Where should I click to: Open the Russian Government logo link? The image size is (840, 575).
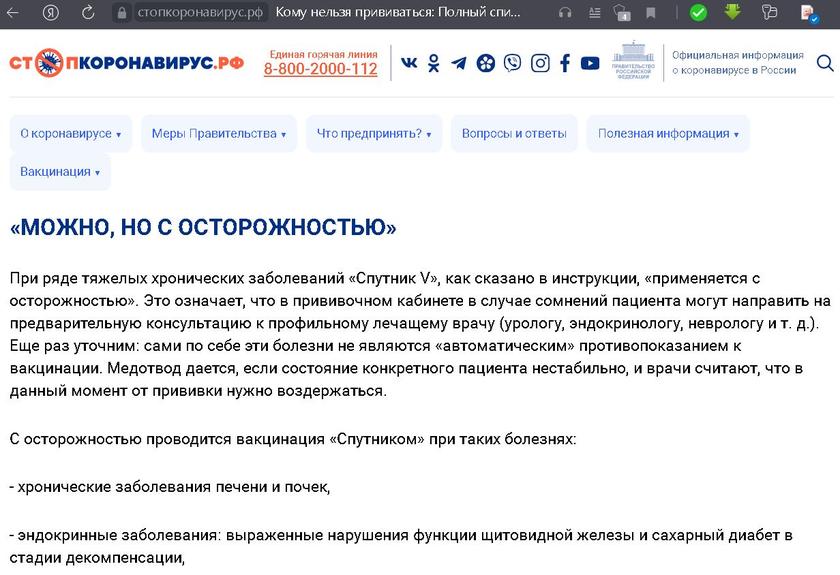[x=633, y=61]
